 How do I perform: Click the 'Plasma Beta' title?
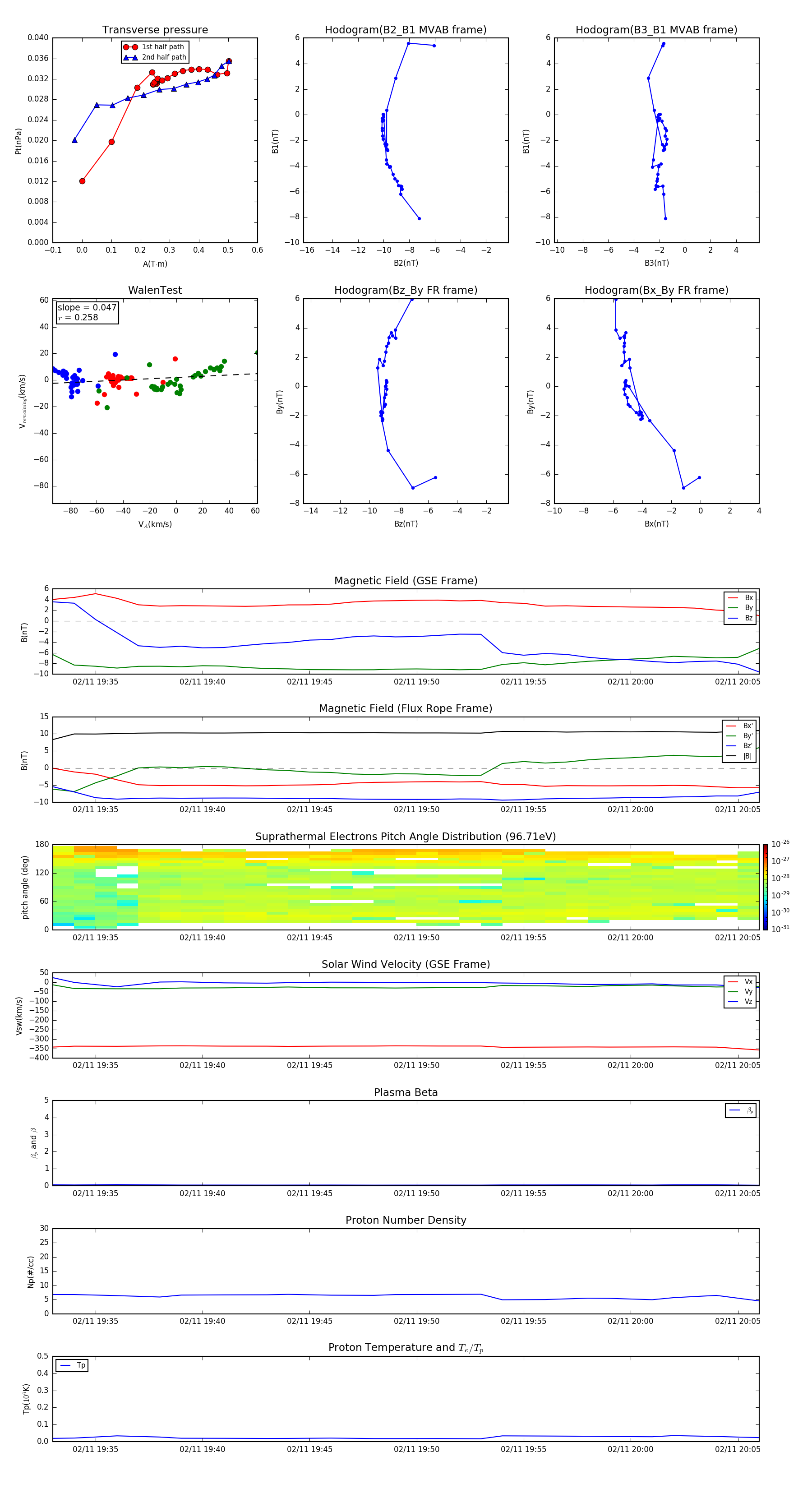[406, 1092]
